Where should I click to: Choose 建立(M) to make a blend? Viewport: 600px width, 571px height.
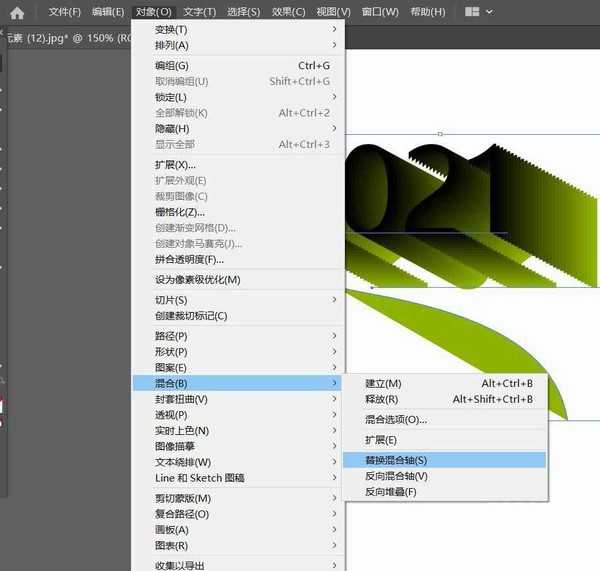[382, 383]
